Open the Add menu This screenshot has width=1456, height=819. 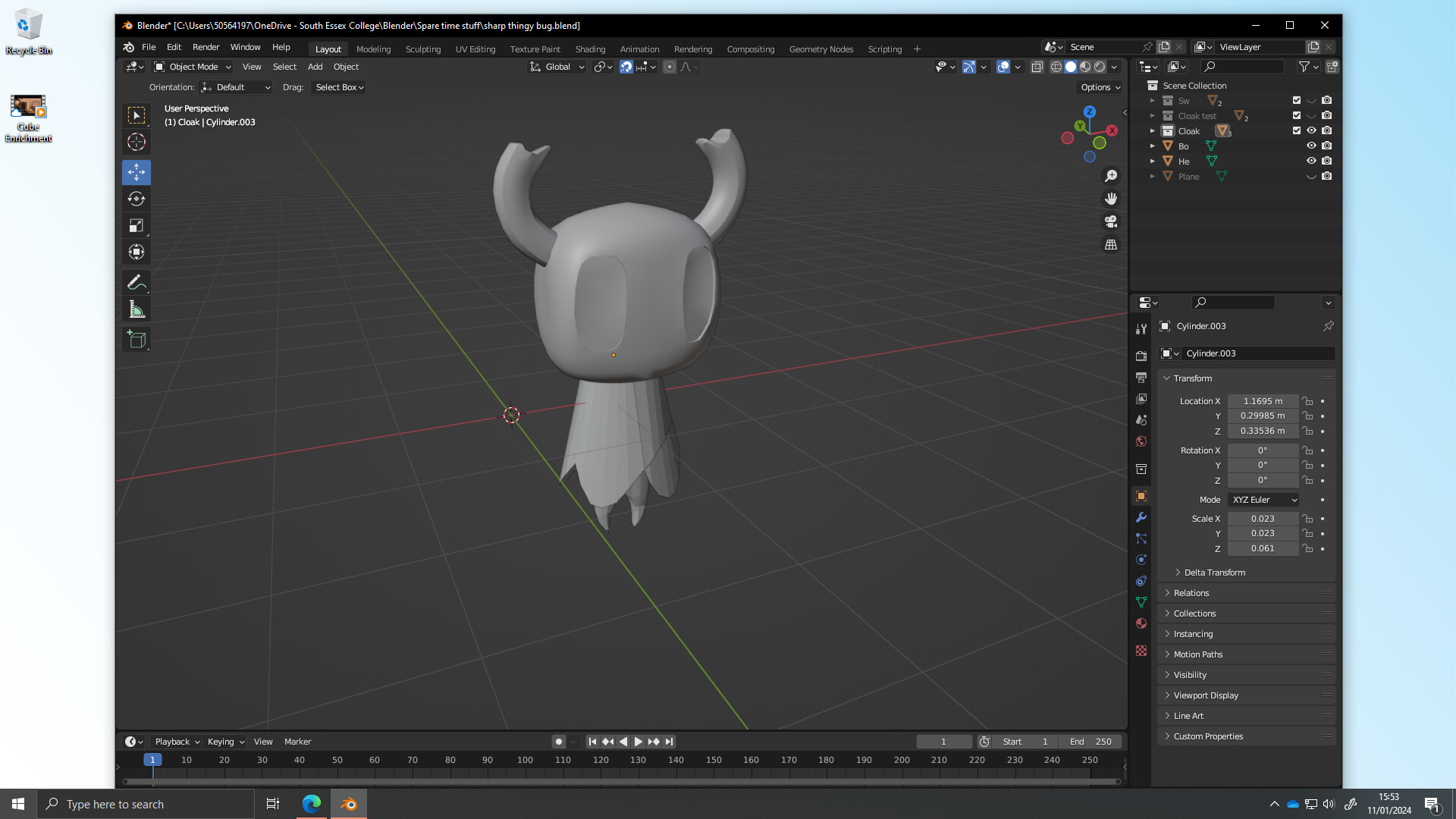[315, 67]
